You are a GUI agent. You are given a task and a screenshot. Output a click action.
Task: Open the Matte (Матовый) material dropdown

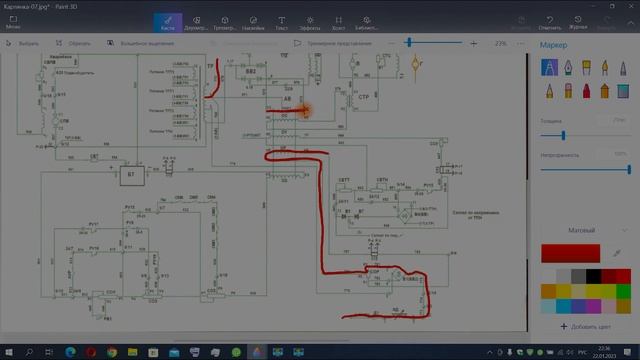[586, 230]
